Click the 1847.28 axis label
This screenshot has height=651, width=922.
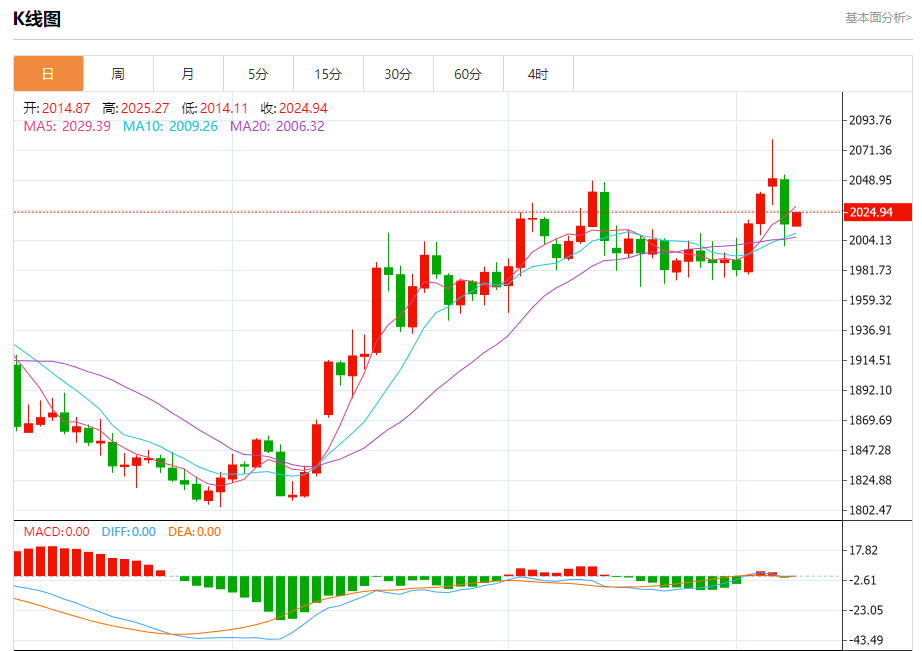pos(870,450)
